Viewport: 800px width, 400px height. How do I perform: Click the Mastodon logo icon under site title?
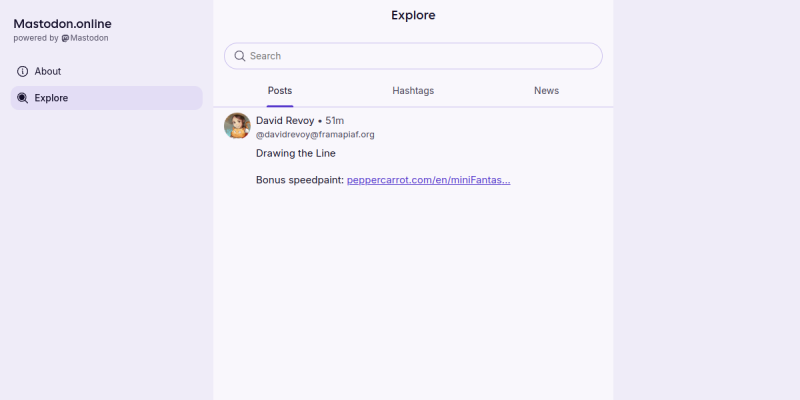click(65, 38)
